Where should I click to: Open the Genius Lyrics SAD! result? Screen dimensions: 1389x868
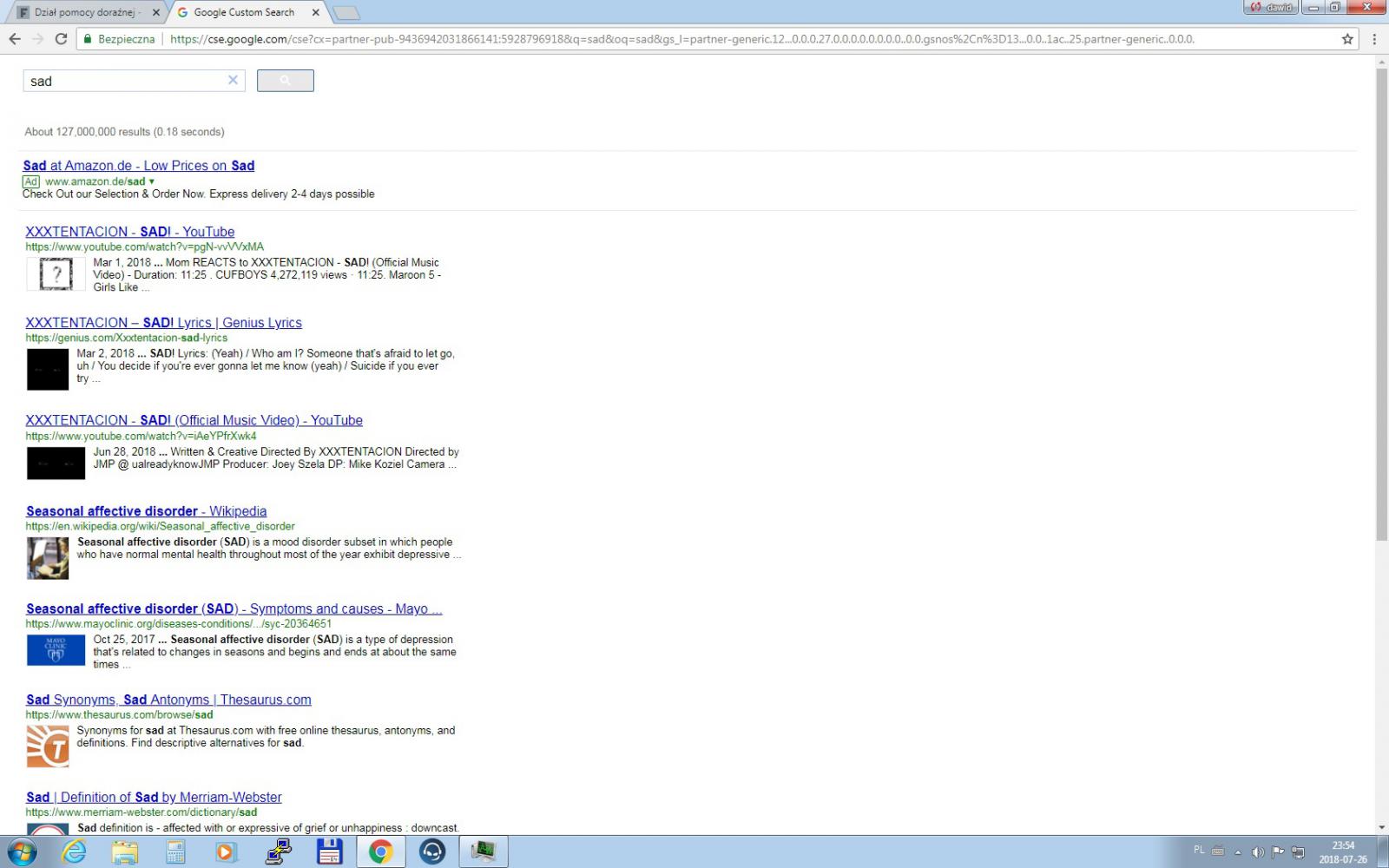[164, 323]
